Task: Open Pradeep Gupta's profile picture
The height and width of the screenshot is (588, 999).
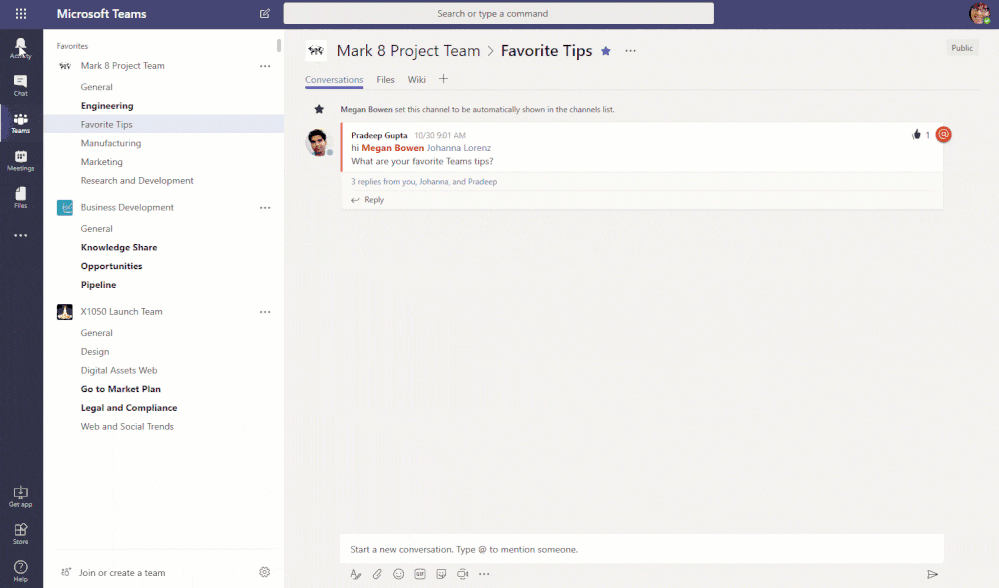Action: tap(317, 142)
